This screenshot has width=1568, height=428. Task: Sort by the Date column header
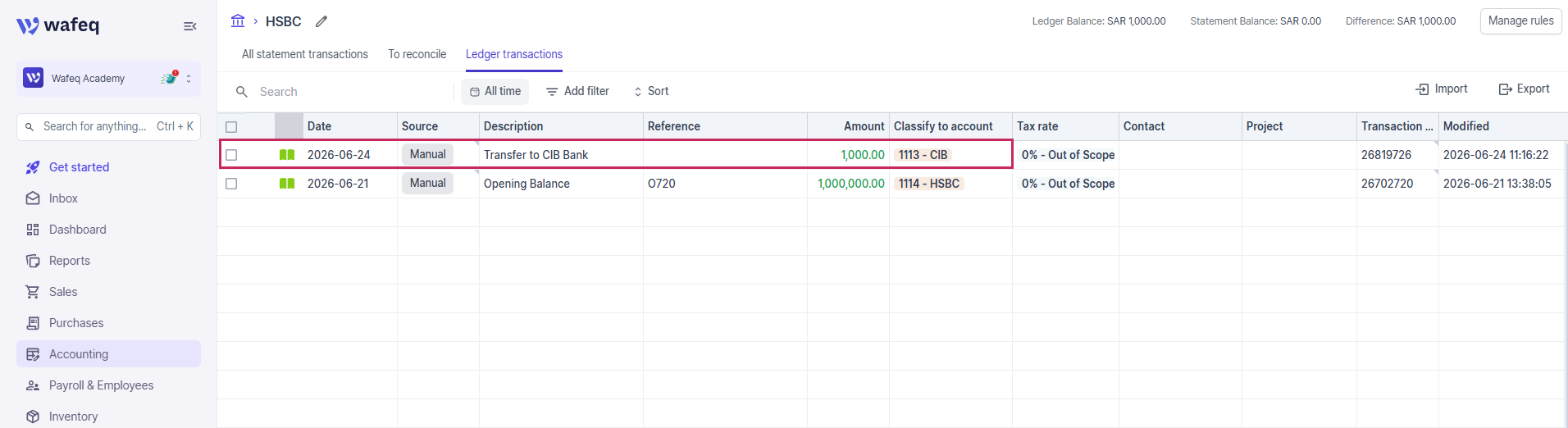click(x=350, y=126)
